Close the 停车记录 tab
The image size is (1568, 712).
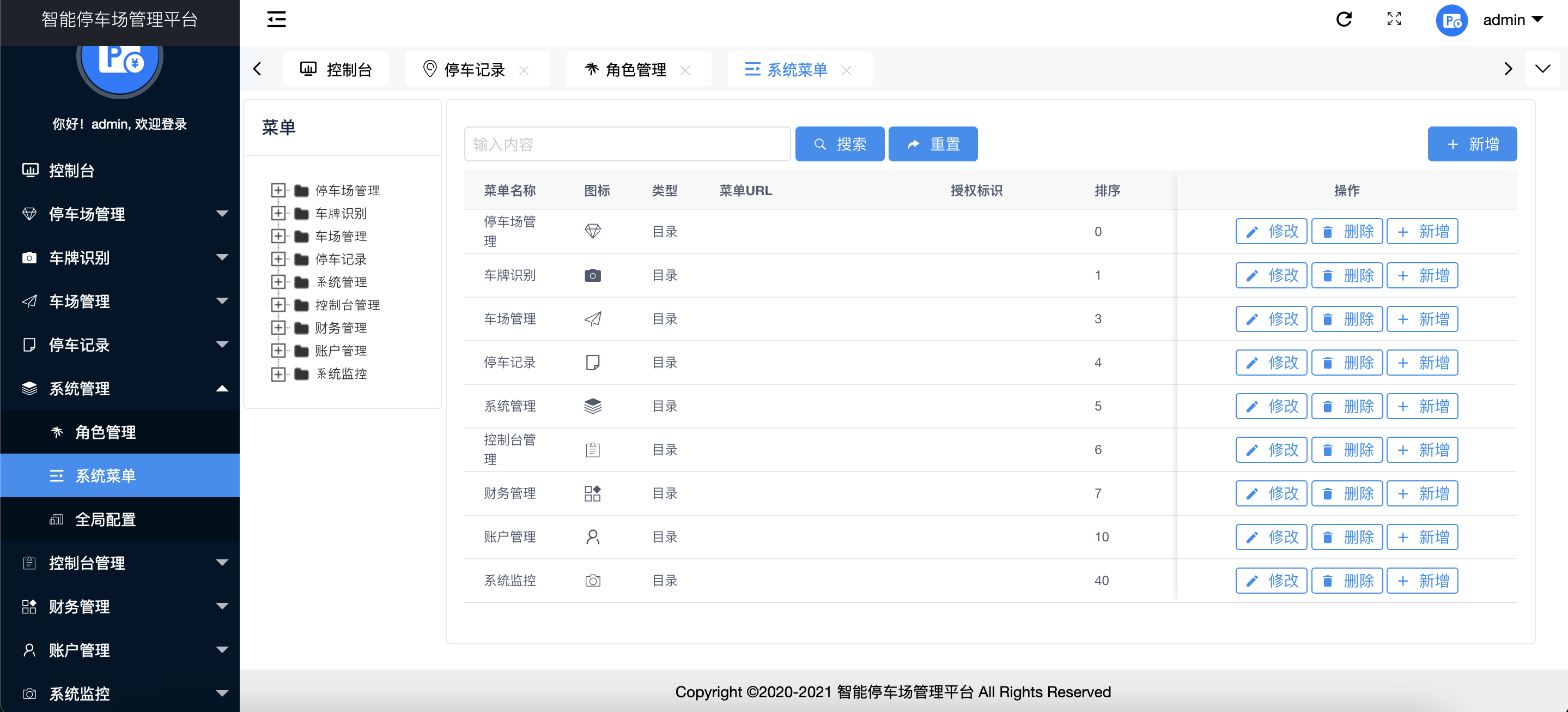[524, 70]
